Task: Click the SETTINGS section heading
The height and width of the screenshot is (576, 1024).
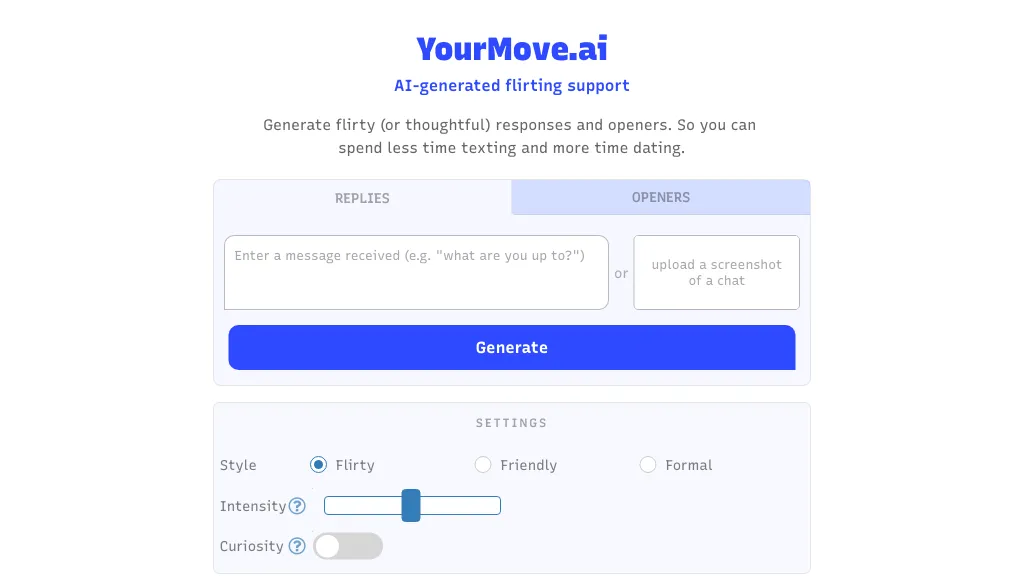Action: (x=512, y=423)
